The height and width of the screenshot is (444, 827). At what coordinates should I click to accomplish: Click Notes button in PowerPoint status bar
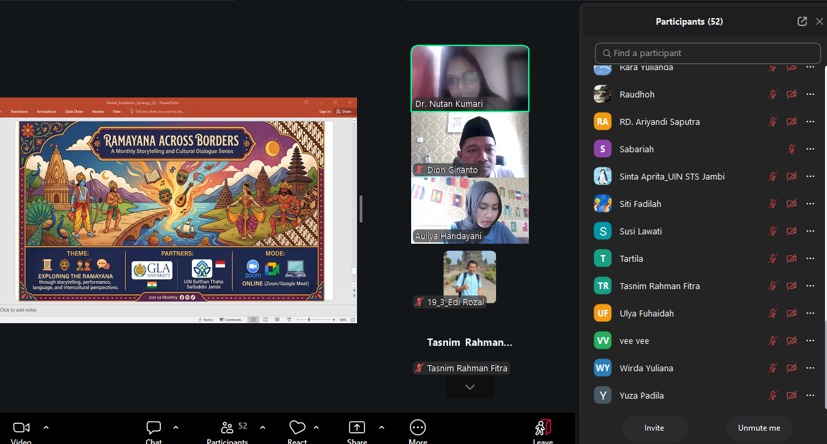click(206, 320)
